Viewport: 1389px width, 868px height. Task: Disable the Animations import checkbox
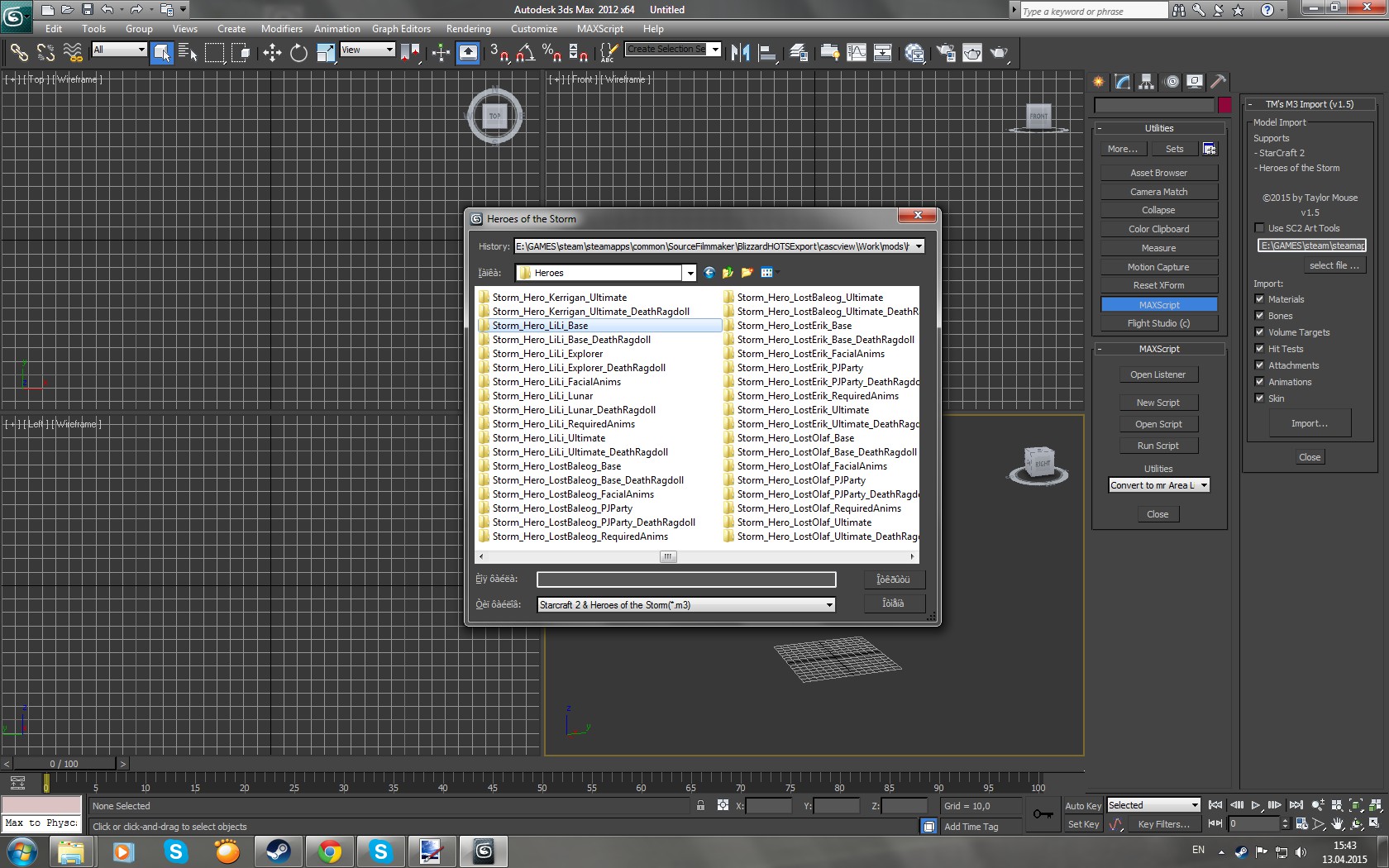click(1259, 382)
